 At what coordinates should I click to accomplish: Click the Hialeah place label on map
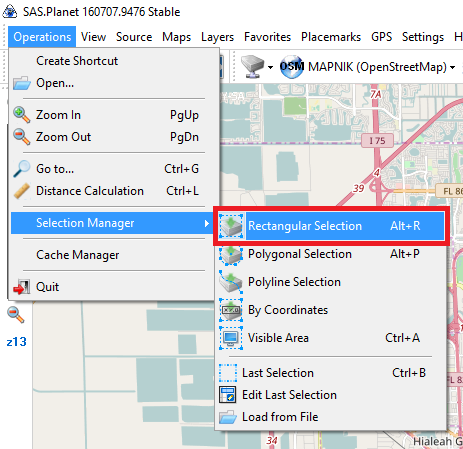(438, 442)
